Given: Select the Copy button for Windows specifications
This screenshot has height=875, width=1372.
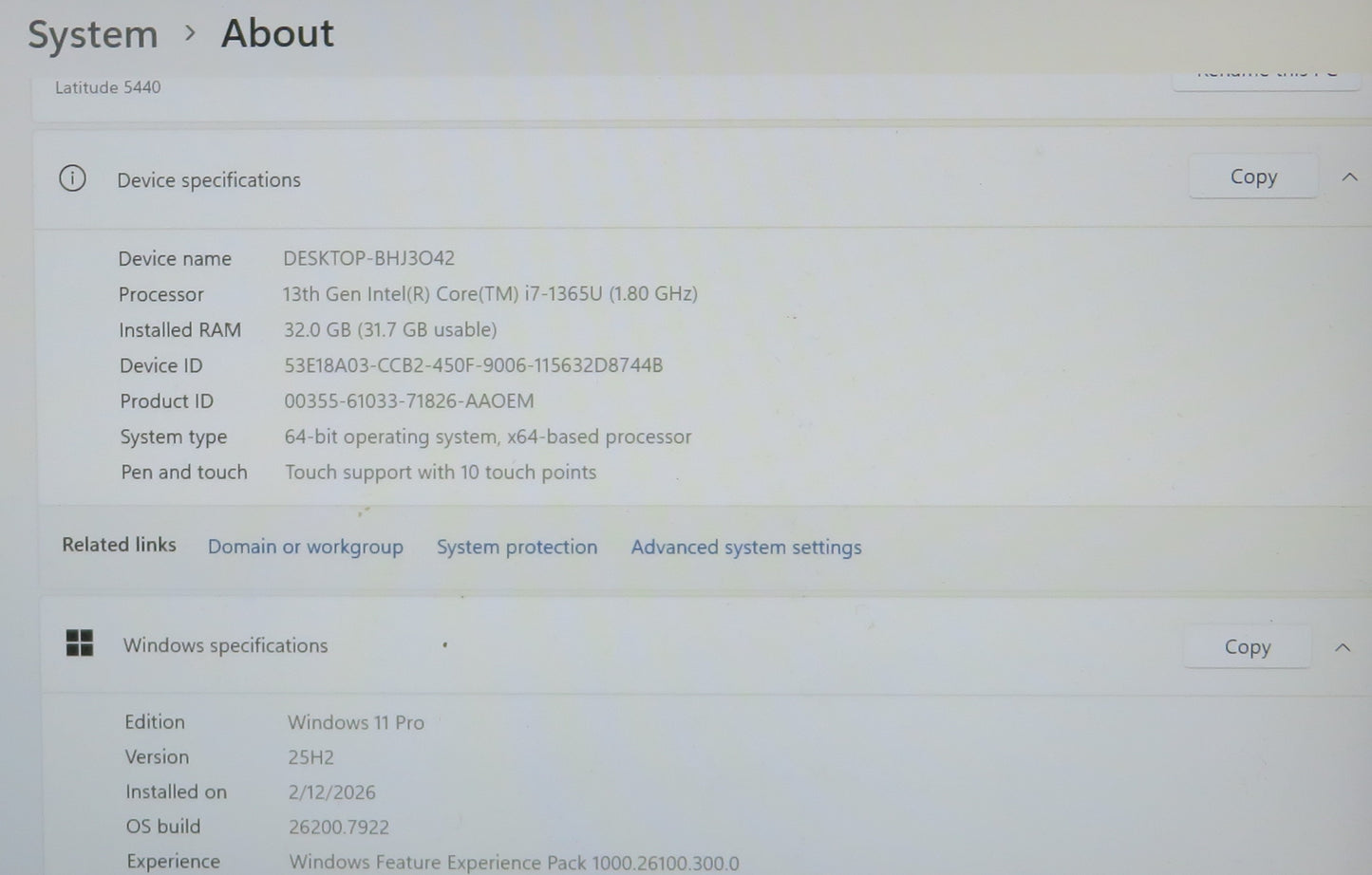Looking at the screenshot, I should pos(1247,646).
